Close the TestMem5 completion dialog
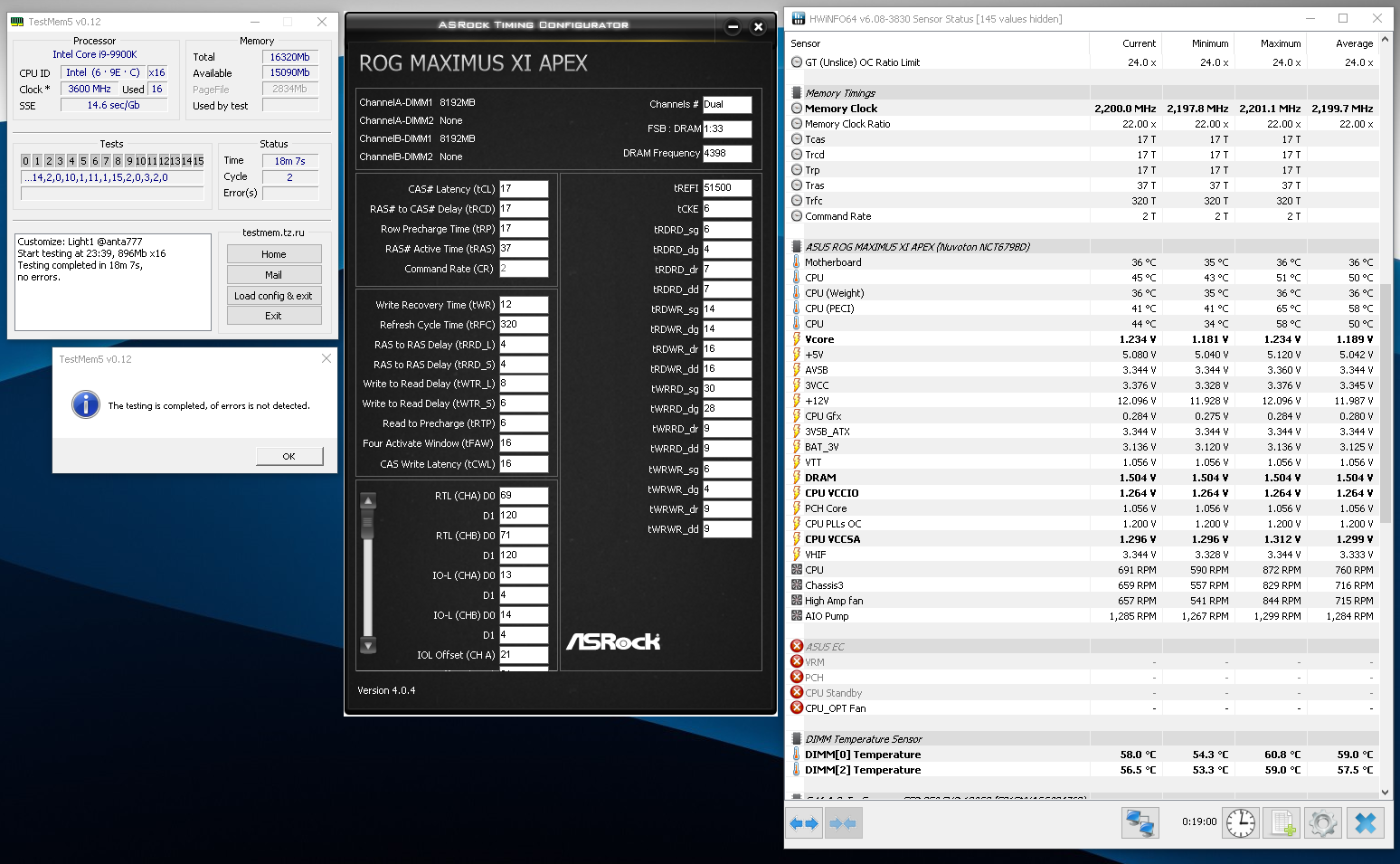 click(x=326, y=359)
